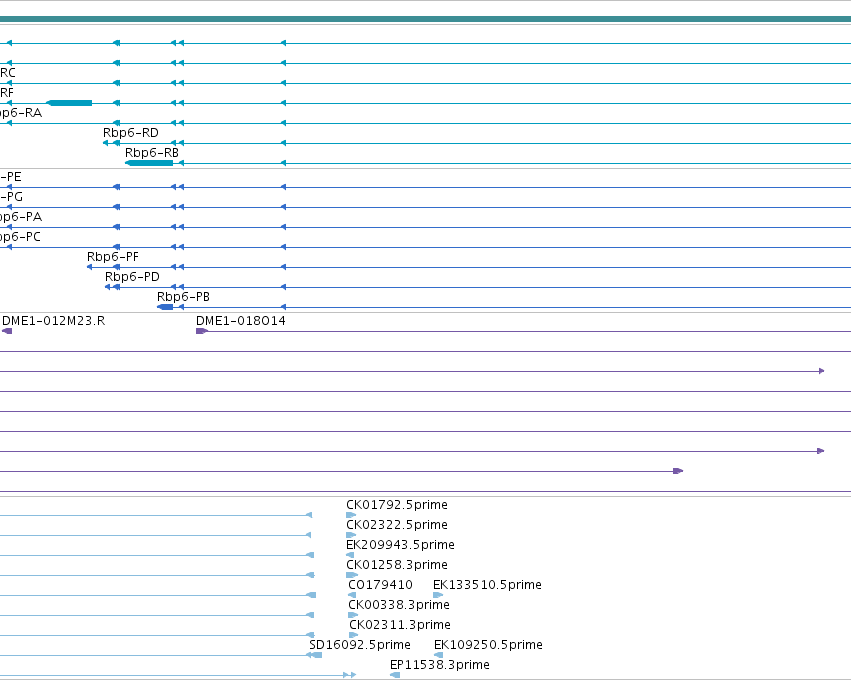Click the EST glyph below EK133510.5prime
This screenshot has height=680, width=851.
click(438, 595)
